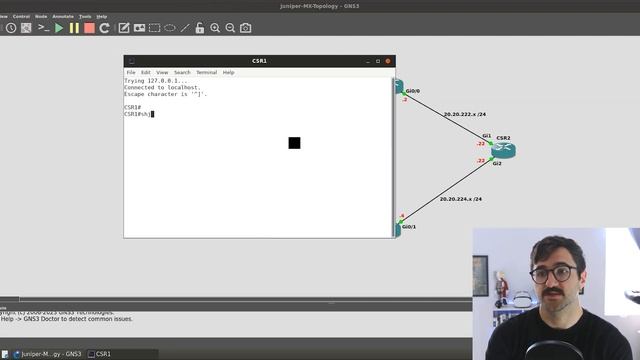Open console to all devices icon

(43, 28)
